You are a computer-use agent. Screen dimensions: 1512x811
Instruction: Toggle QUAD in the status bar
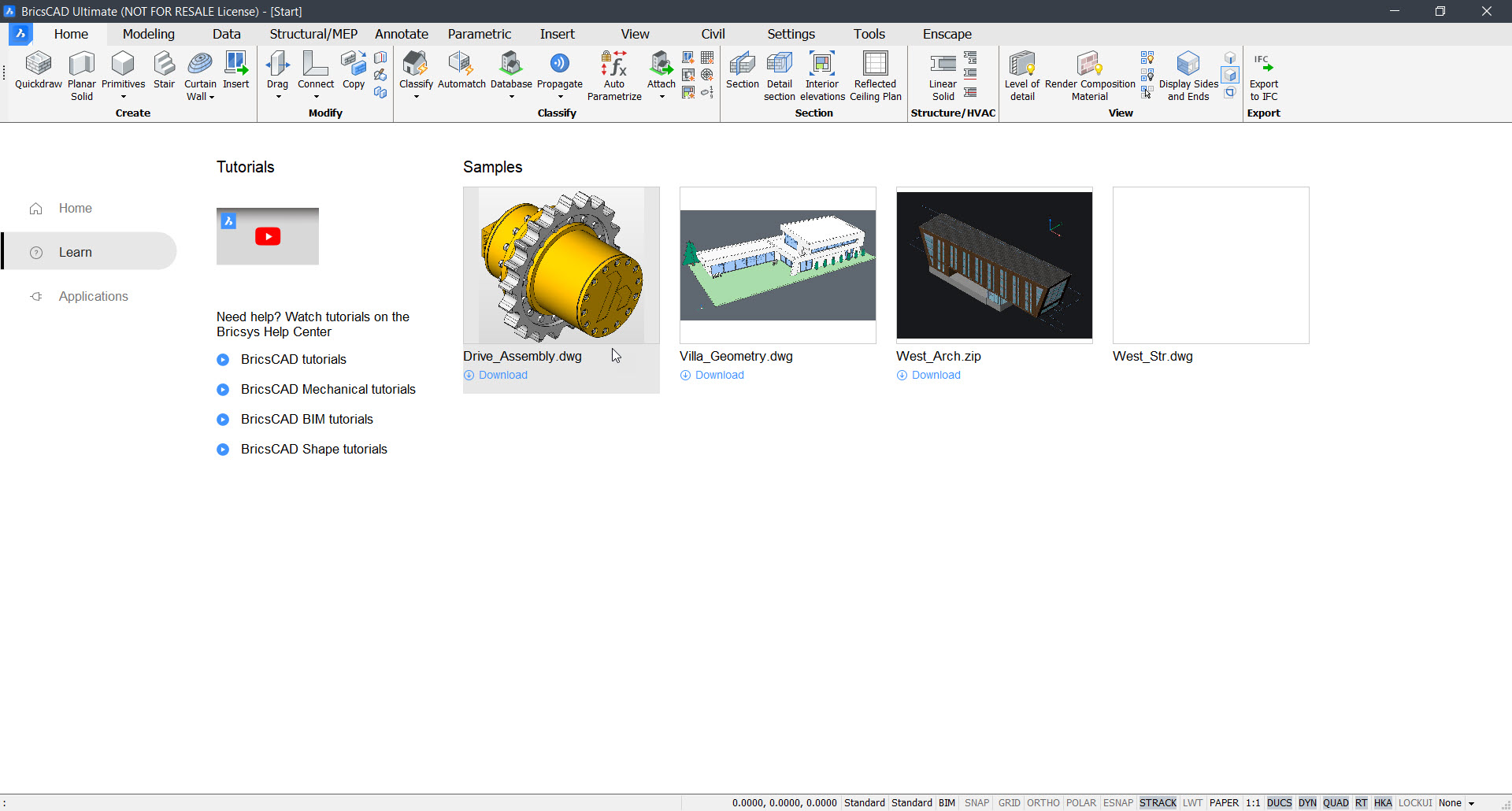[1336, 803]
